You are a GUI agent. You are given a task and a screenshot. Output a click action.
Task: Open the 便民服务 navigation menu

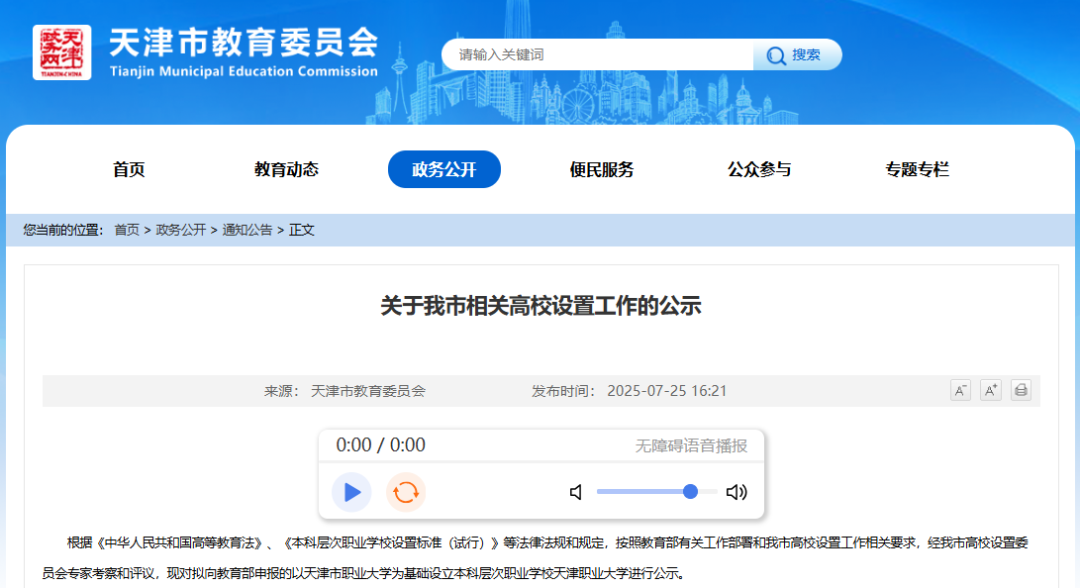(x=602, y=169)
